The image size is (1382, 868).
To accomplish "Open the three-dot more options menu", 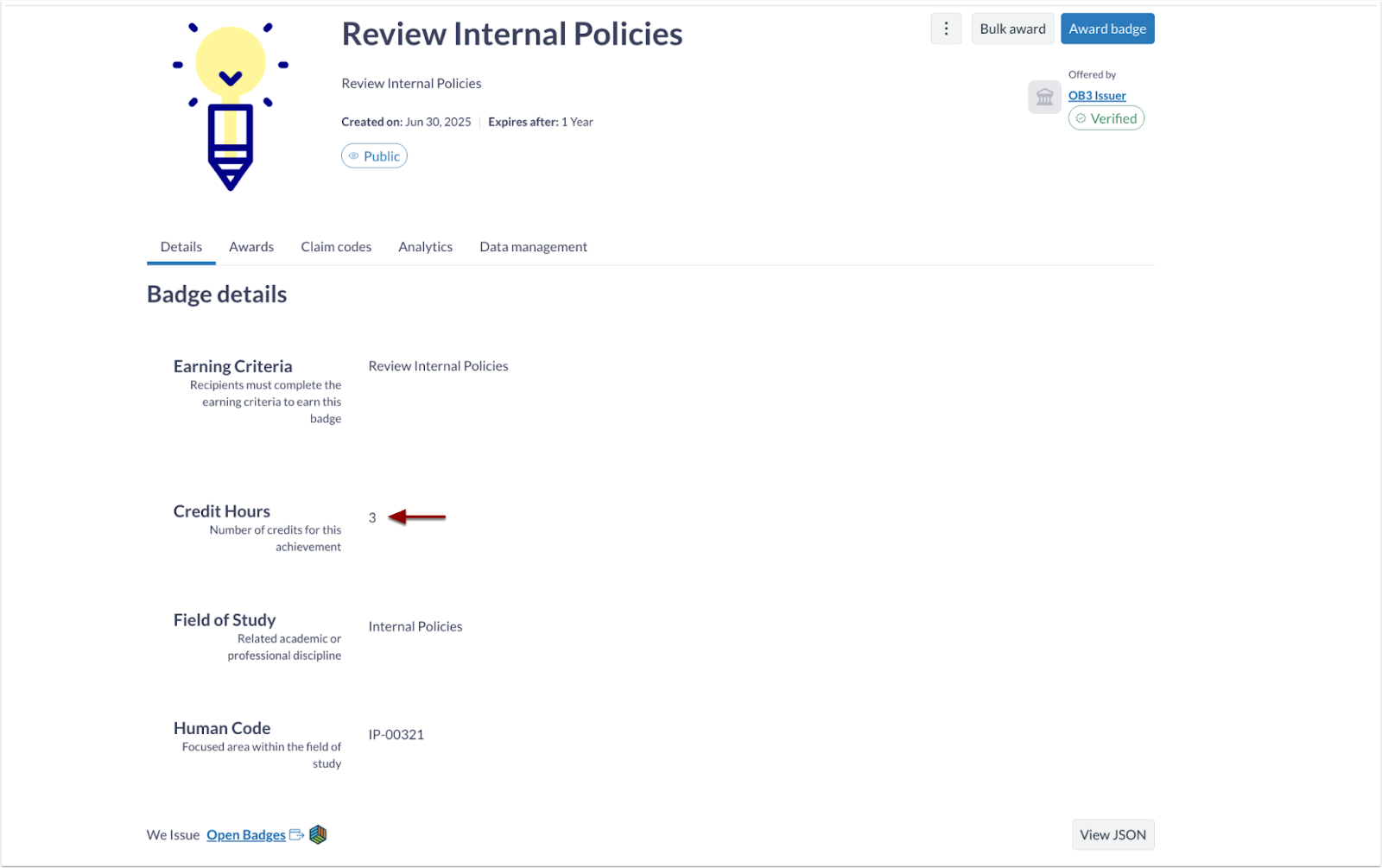I will 946,29.
